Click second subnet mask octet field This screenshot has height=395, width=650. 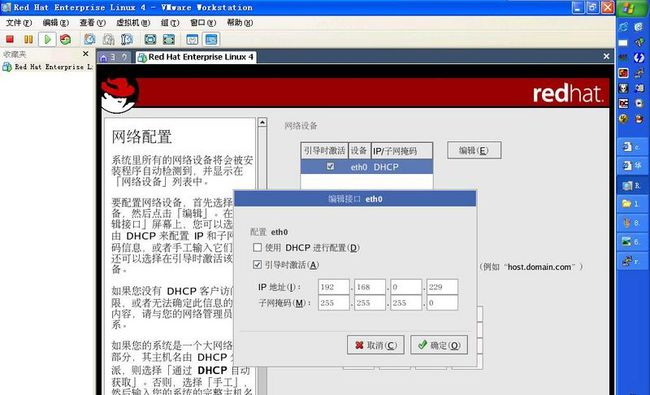click(370, 303)
